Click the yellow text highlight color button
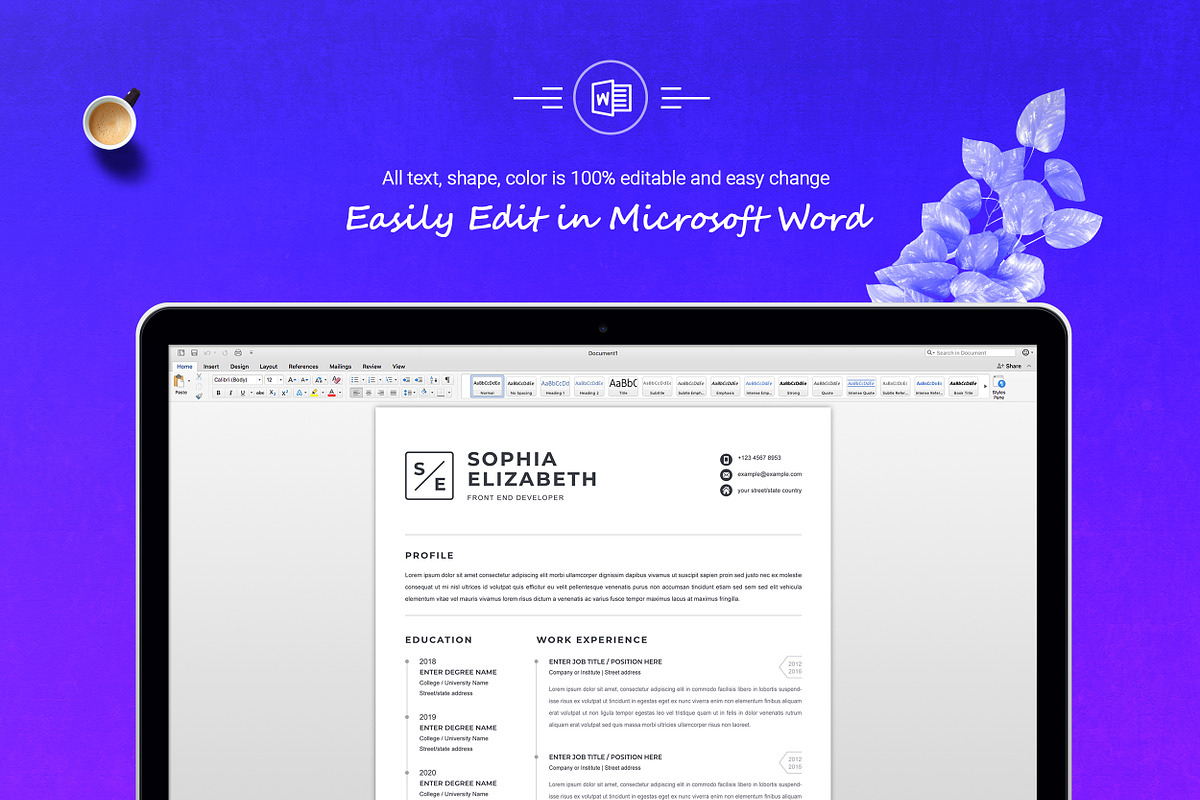 point(314,393)
